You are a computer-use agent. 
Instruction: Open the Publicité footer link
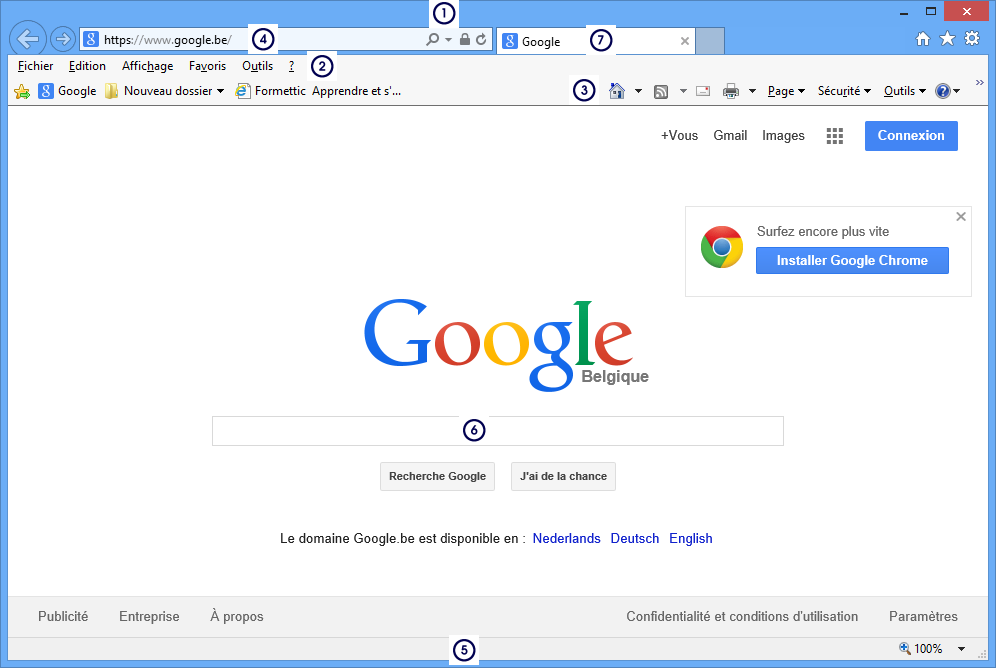point(63,617)
